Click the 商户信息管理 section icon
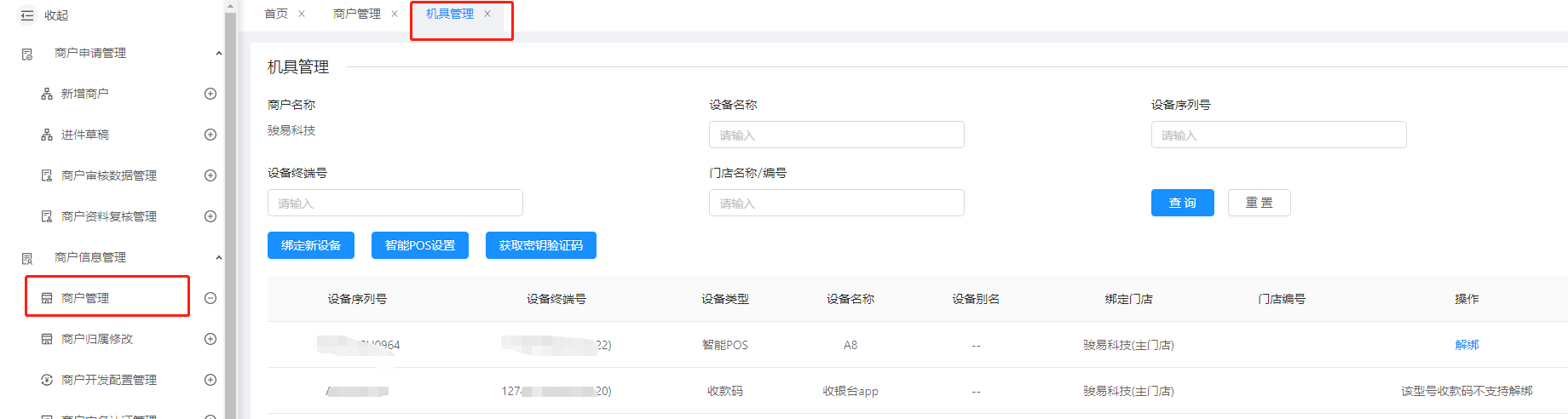This screenshot has height=419, width=1568. click(27, 258)
